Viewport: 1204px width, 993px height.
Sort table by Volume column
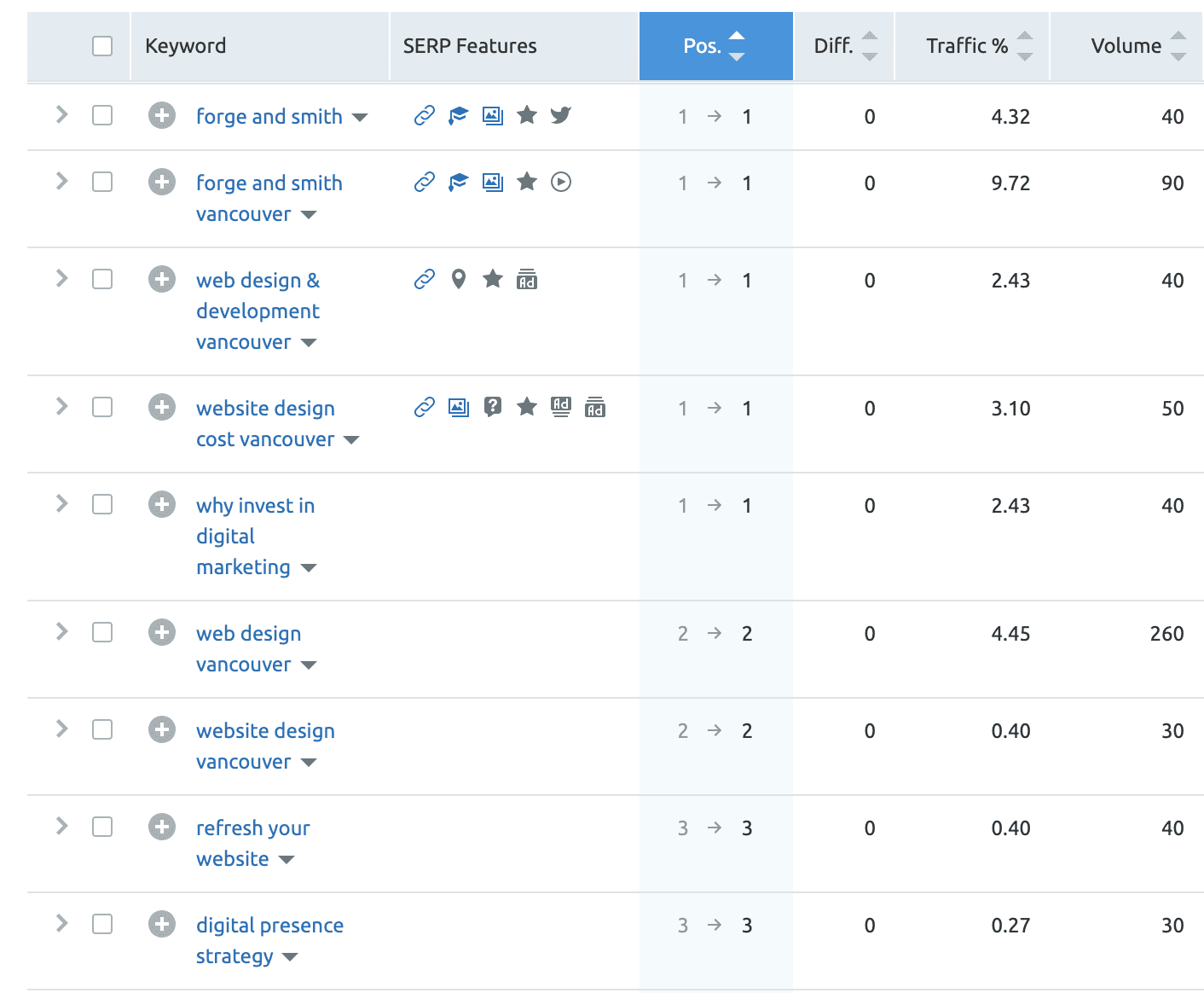(1126, 46)
